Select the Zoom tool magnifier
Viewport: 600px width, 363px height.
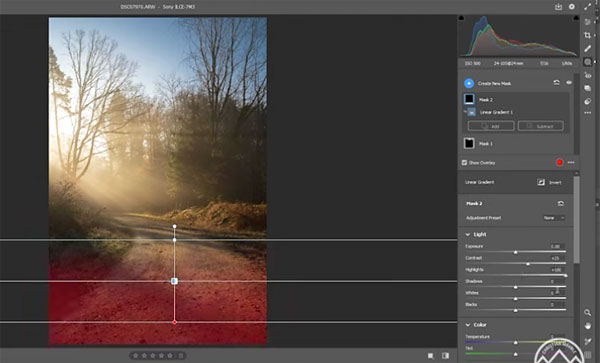(x=587, y=313)
